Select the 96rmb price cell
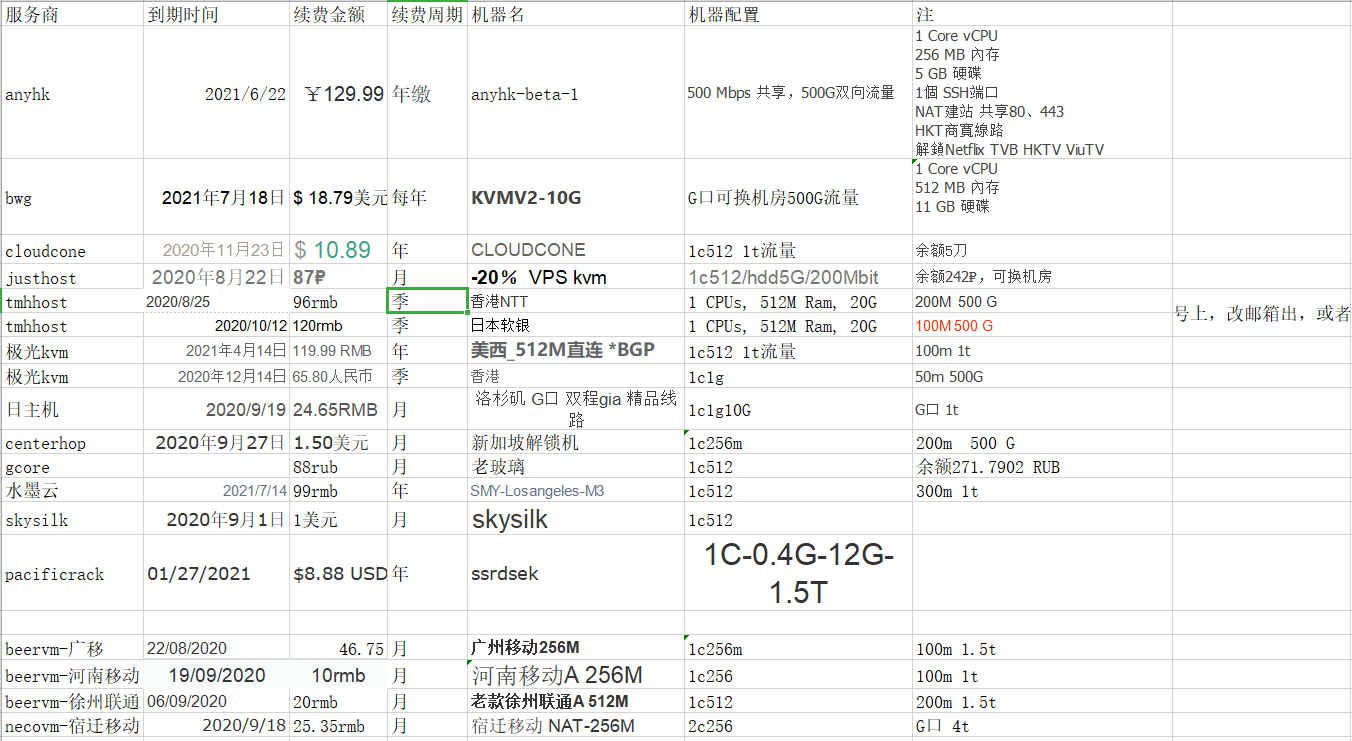The width and height of the screenshot is (1352, 741). tap(339, 301)
